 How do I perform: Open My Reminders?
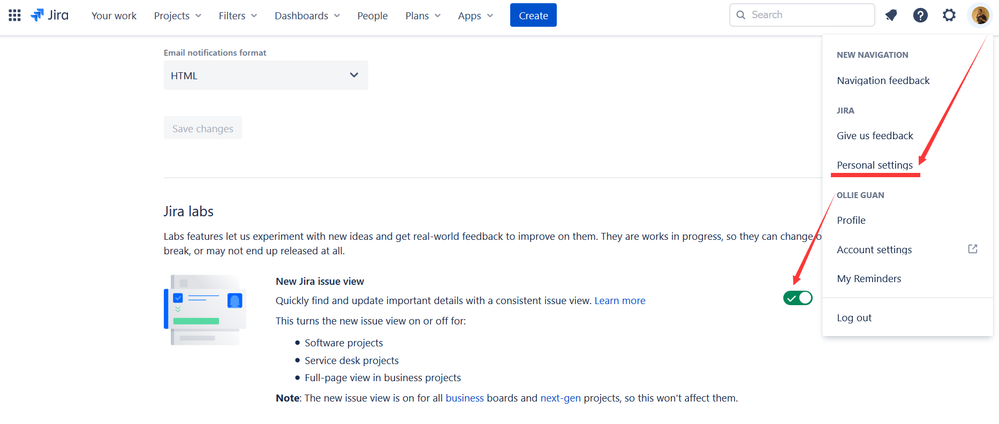869,279
